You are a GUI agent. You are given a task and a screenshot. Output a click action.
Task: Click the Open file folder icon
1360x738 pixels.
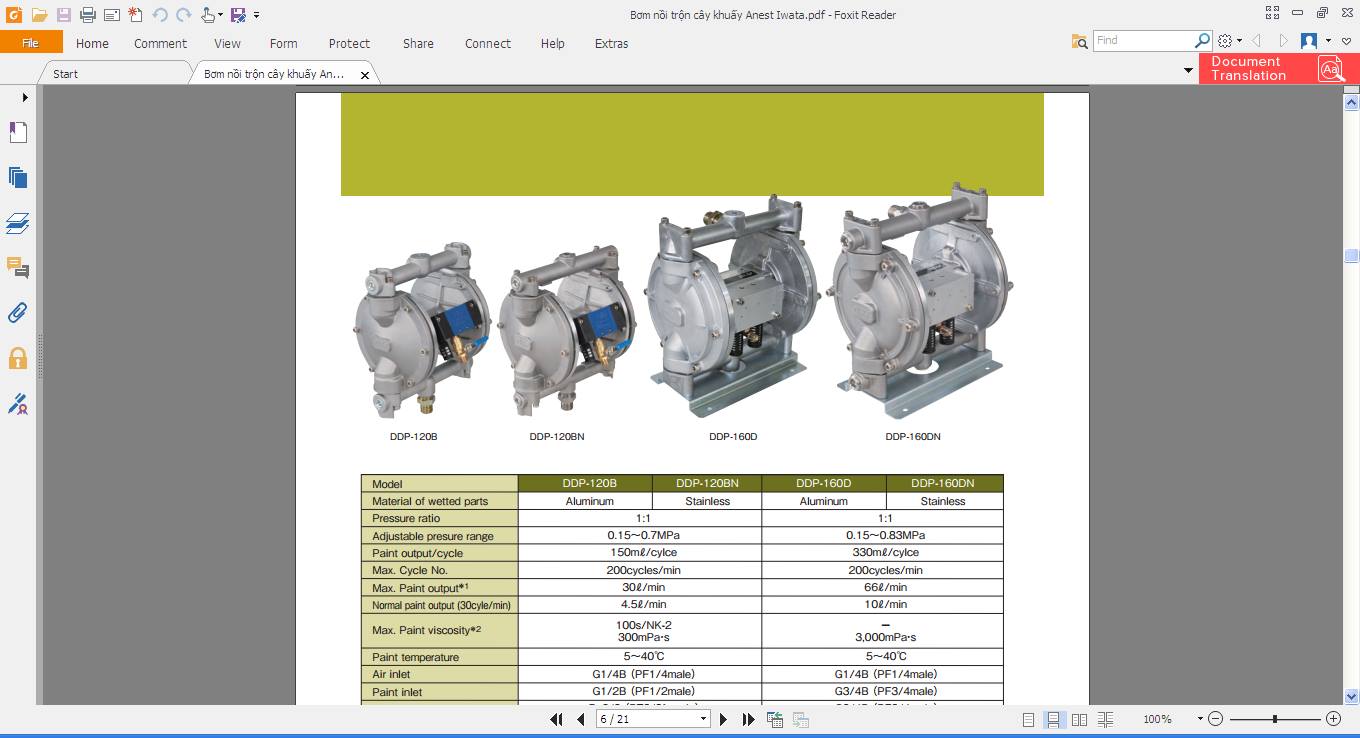click(39, 15)
